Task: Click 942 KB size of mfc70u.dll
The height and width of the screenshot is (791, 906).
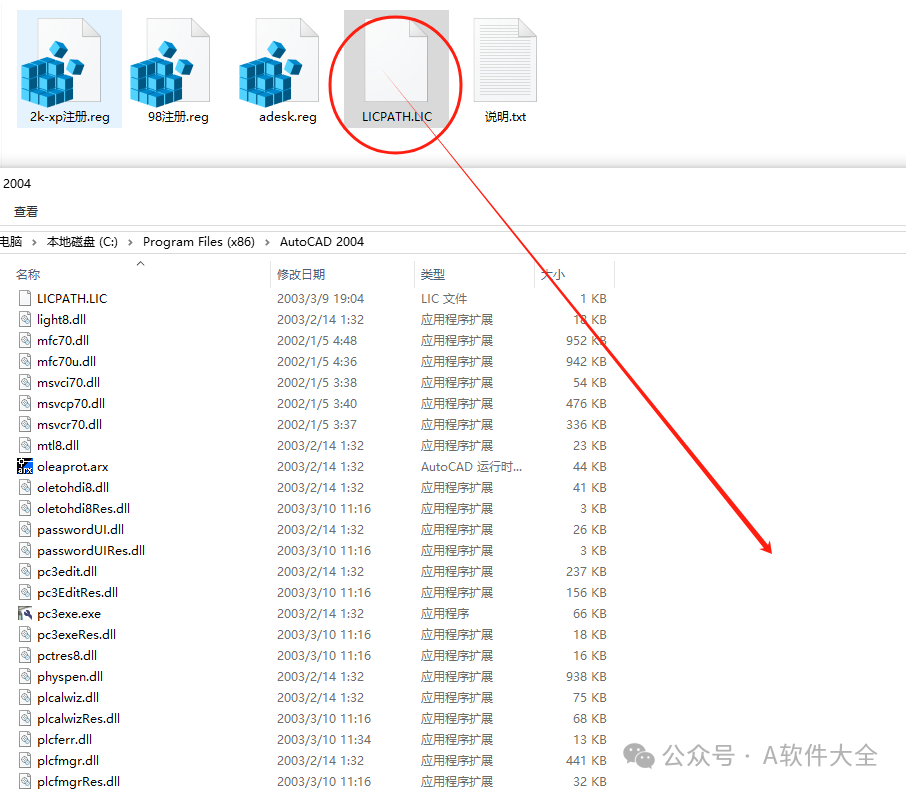Action: 586,361
